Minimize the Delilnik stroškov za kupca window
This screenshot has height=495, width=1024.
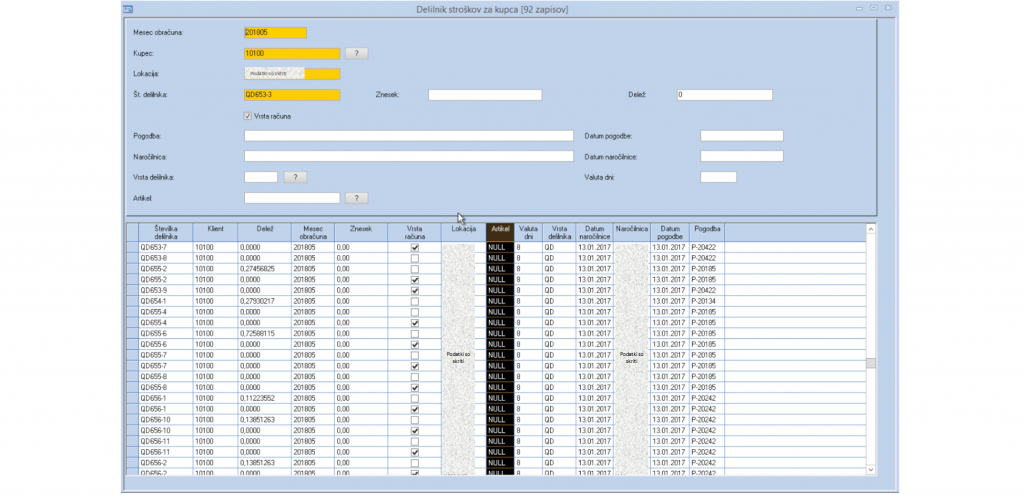tap(860, 8)
